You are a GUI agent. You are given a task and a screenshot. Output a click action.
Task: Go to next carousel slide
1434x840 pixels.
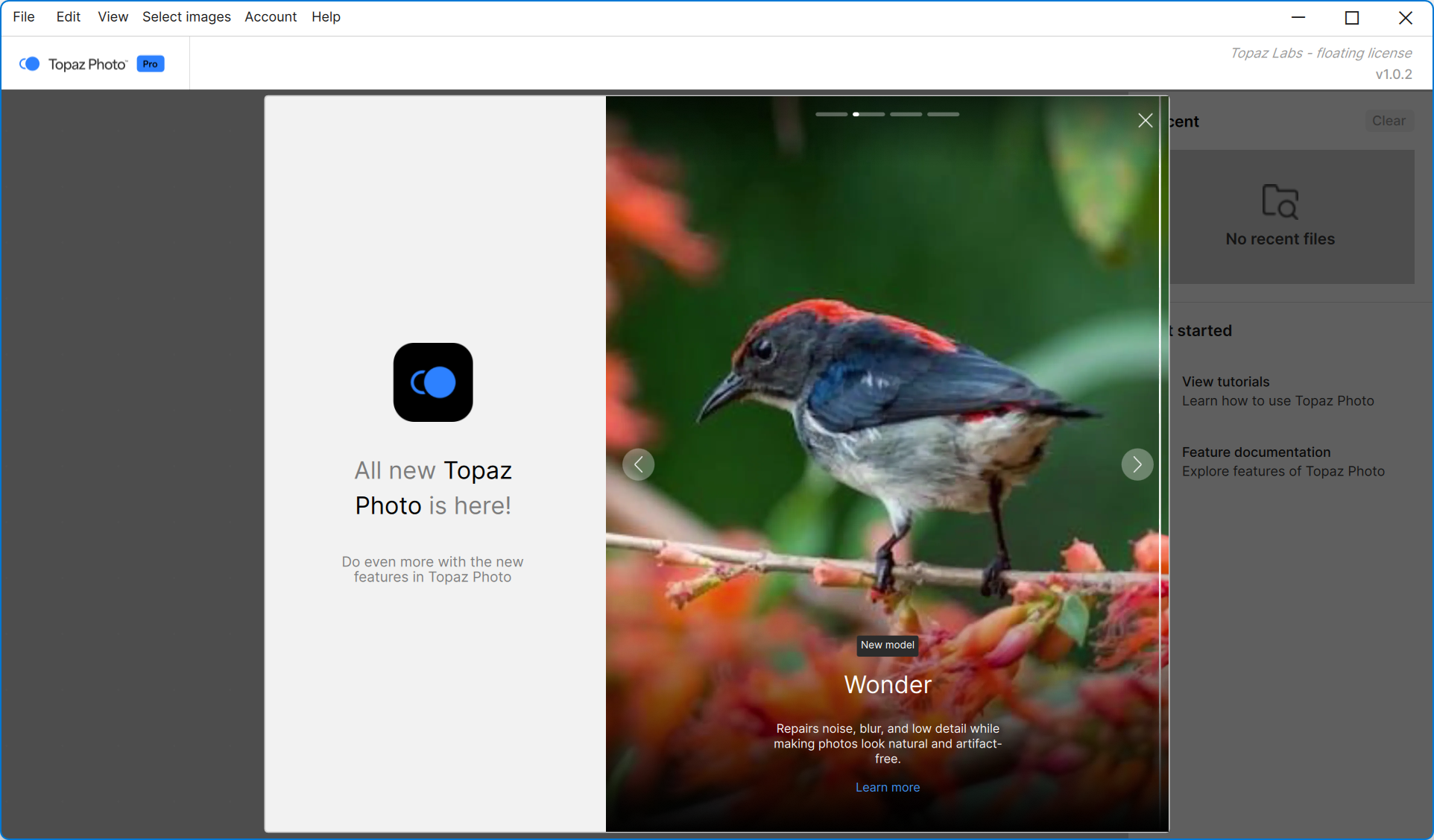click(1137, 464)
